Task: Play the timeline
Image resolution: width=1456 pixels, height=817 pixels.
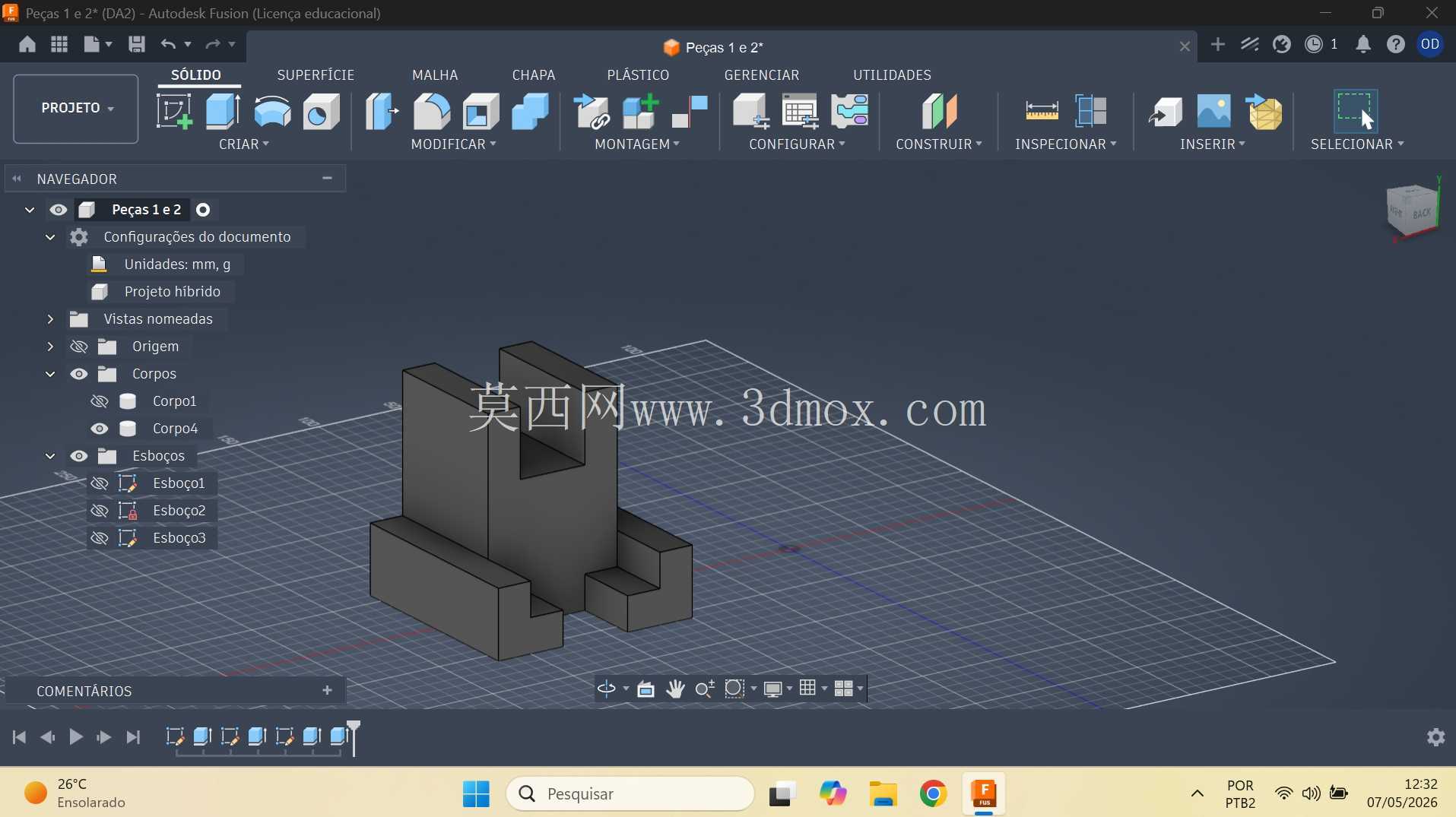Action: point(76,737)
